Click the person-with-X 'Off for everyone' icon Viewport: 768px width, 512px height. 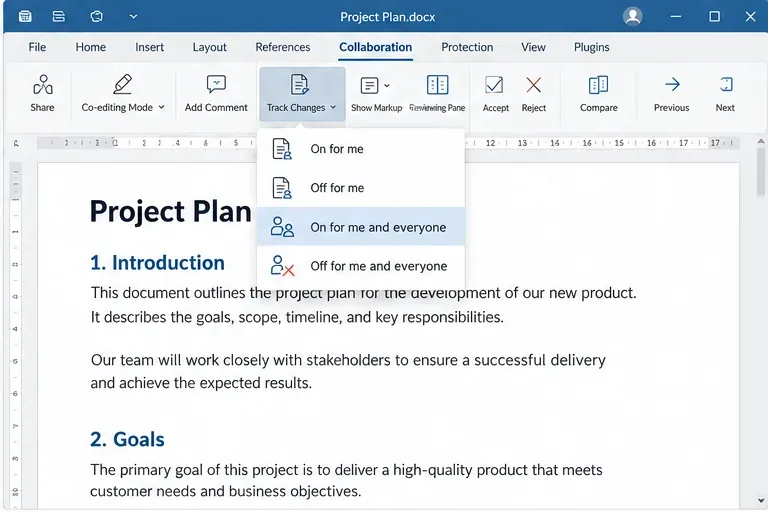tap(282, 266)
